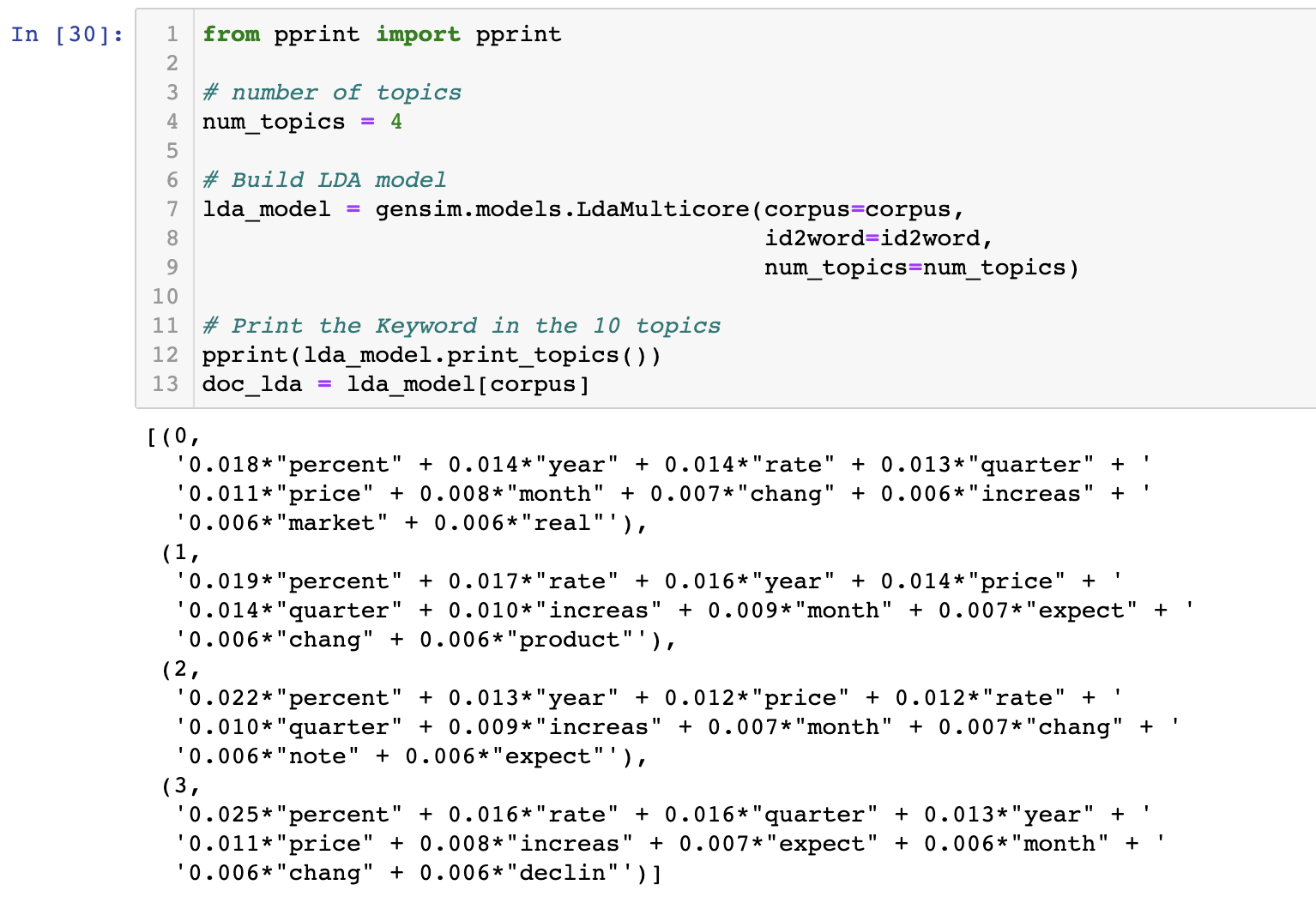Screen dimensions: 1316x909
Task: Click the id2word=id2word argument
Action: 878,238
